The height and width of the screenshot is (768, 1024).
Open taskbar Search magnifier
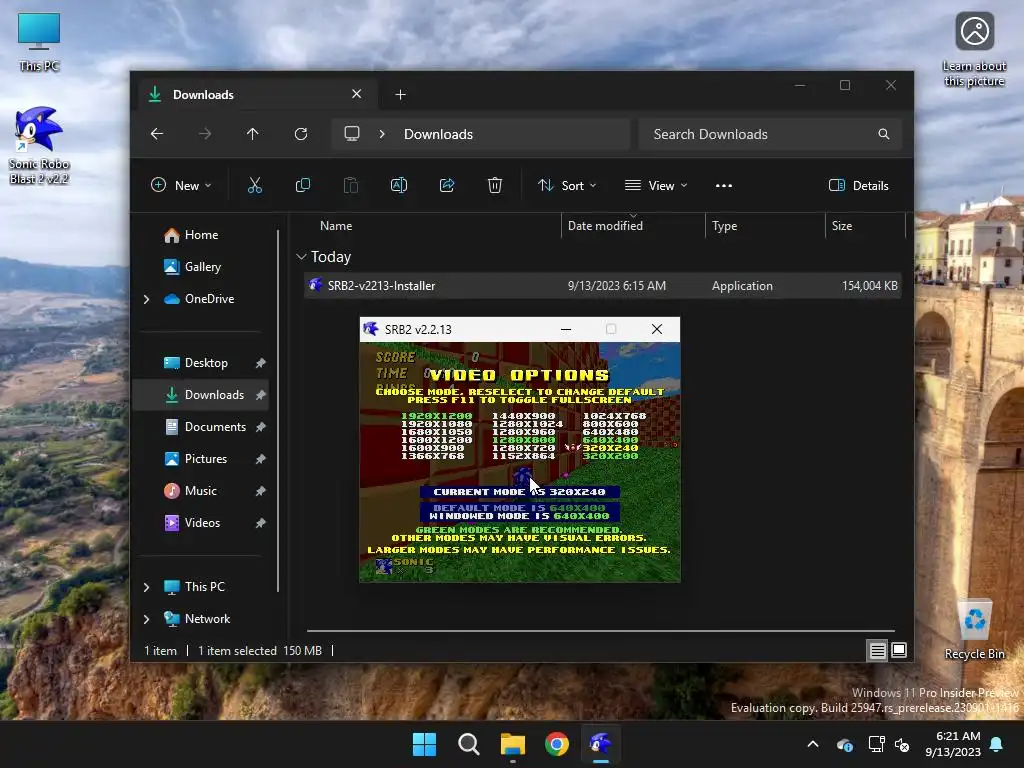(x=468, y=744)
